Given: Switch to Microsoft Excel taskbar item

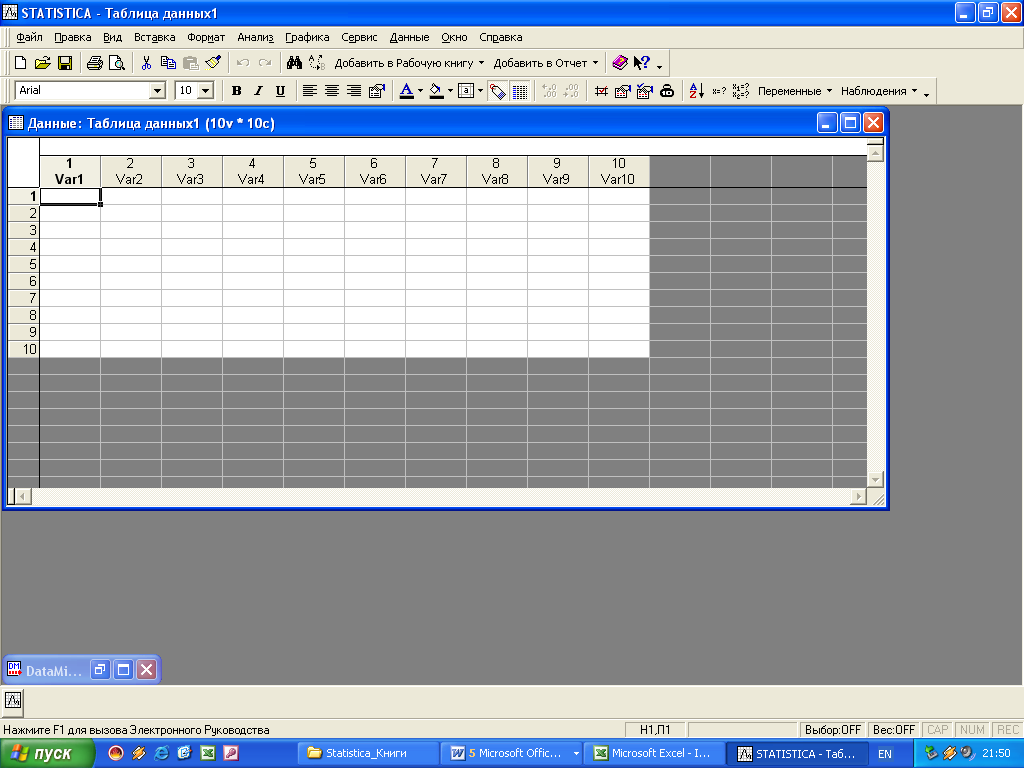Looking at the screenshot, I should 654,753.
